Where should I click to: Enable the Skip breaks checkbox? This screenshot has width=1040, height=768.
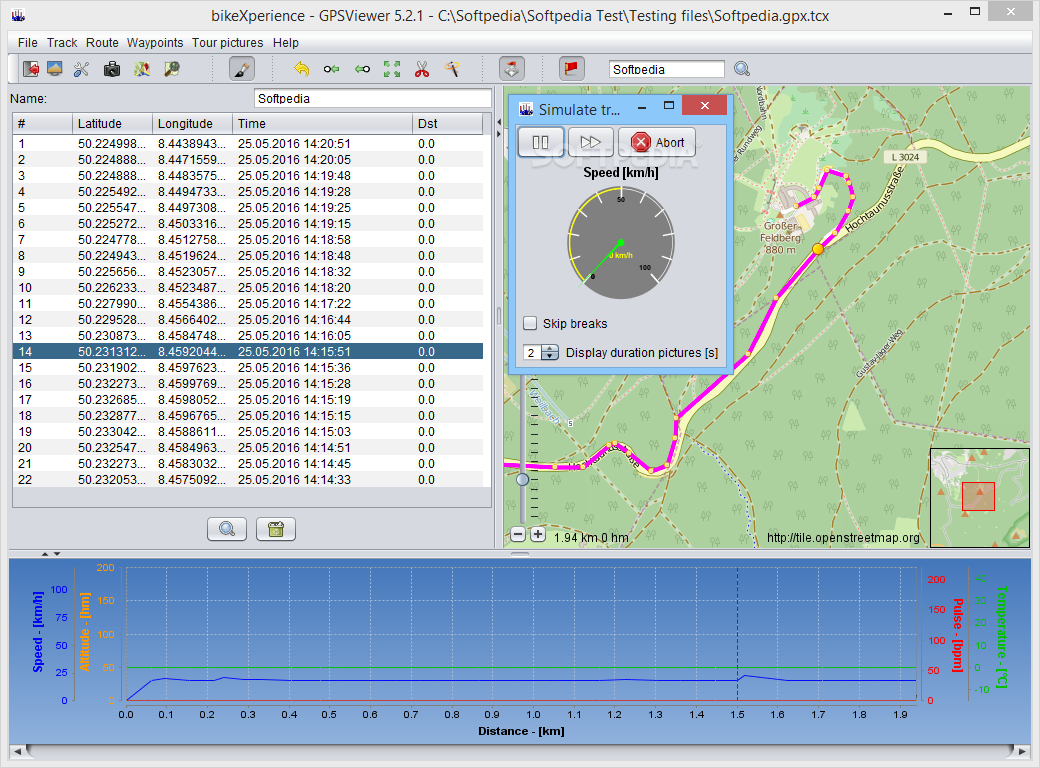(530, 324)
